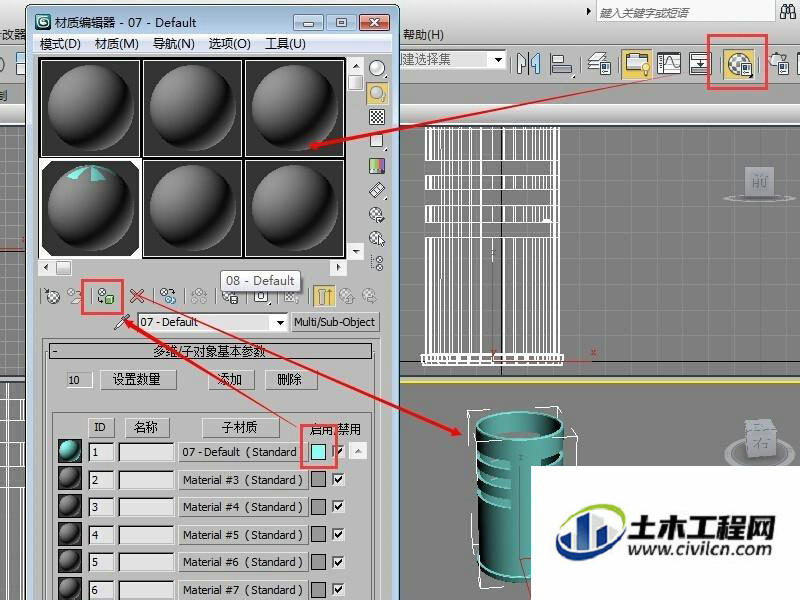This screenshot has height=600, width=800.
Task: Toggle enable checkbox for Material #3
Action: click(x=338, y=480)
